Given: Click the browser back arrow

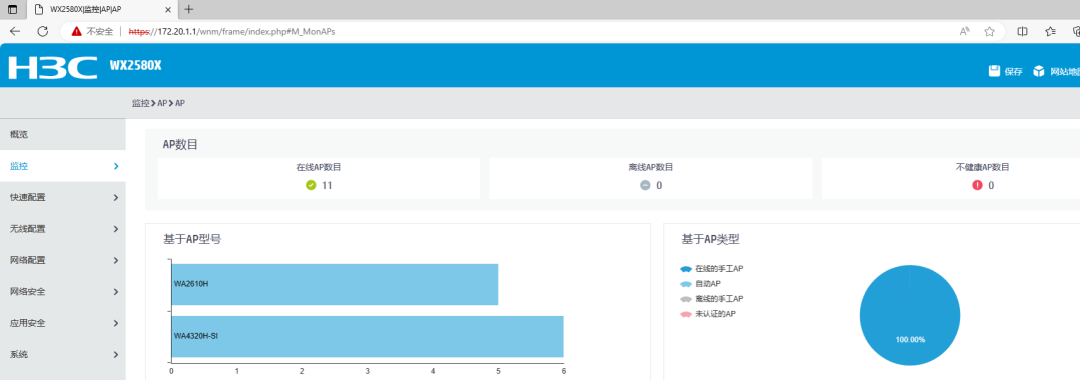Looking at the screenshot, I should click(x=15, y=31).
